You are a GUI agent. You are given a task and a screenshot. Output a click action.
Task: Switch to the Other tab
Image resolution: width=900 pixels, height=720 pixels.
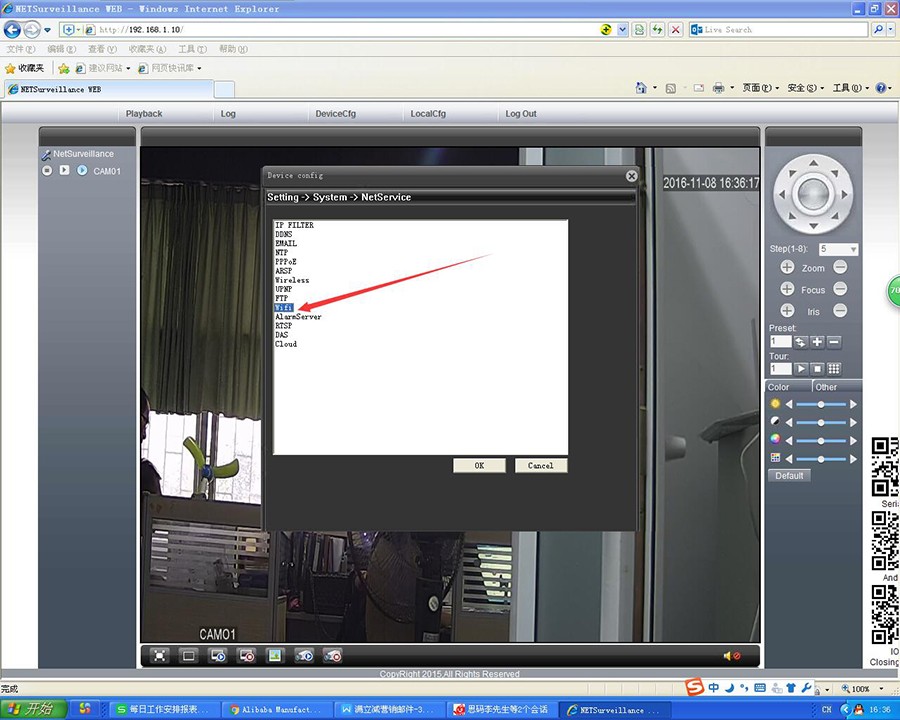[x=826, y=387]
